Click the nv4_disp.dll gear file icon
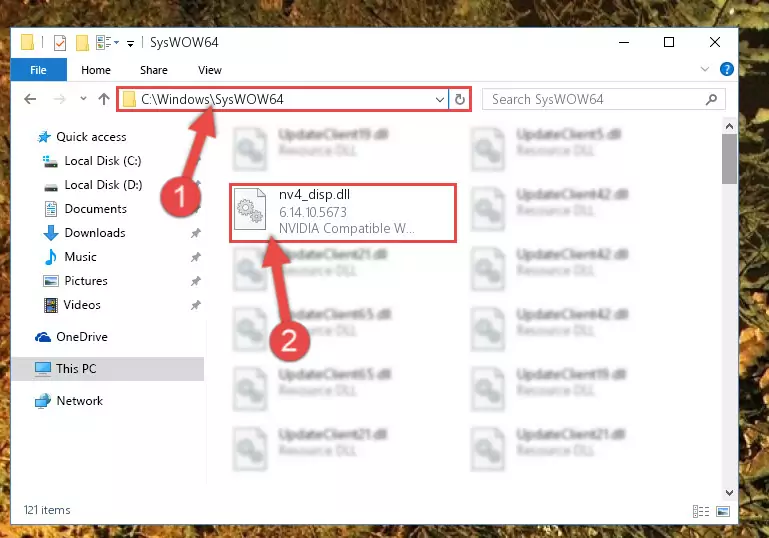 point(250,209)
